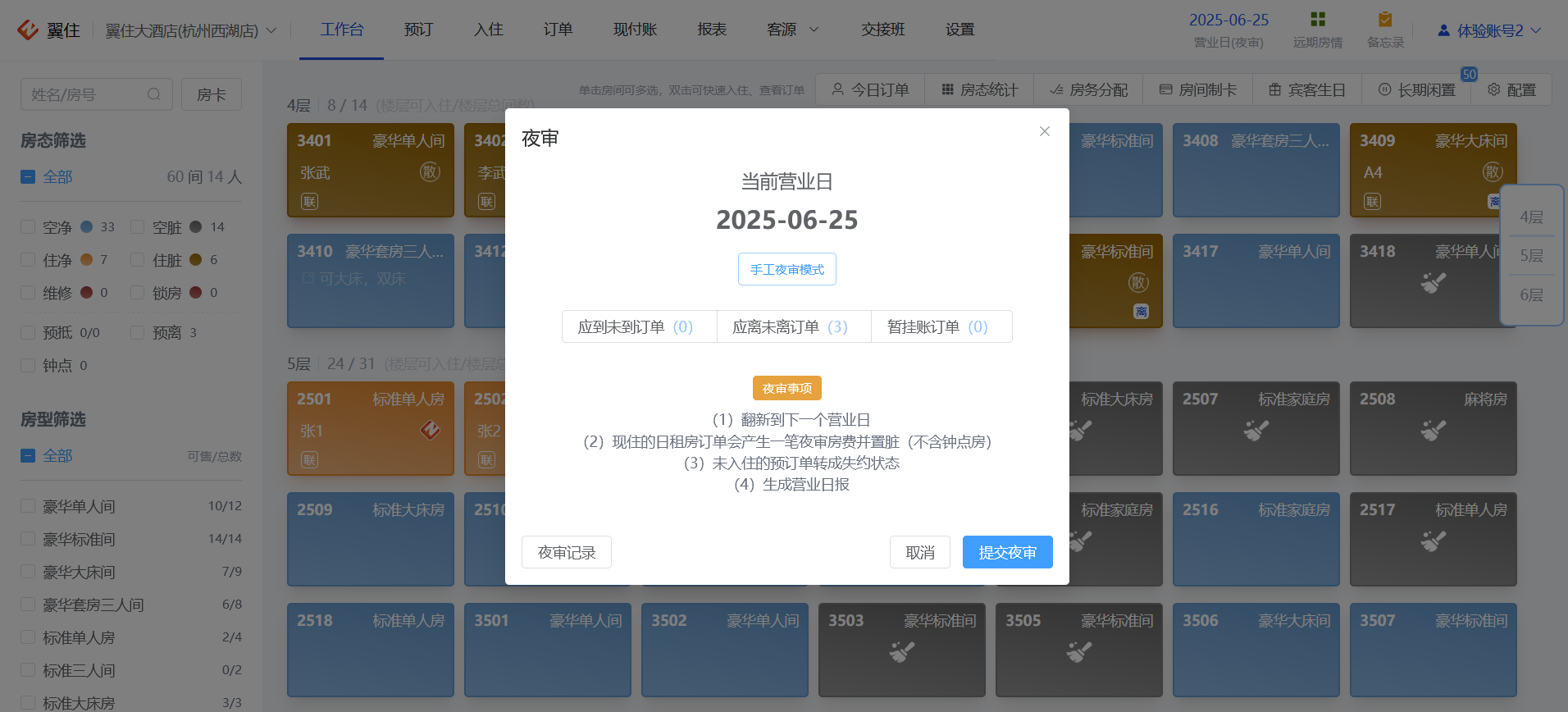Click the 散 badge on room 3401

coord(431,172)
